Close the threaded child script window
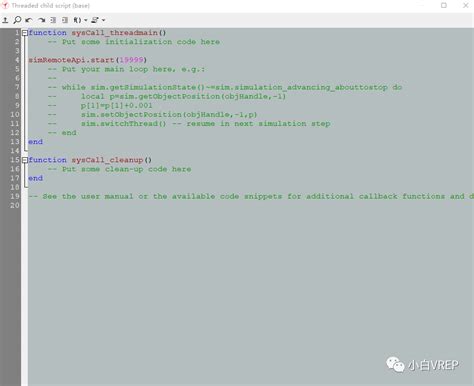474x386 pixels. tap(466, 5)
